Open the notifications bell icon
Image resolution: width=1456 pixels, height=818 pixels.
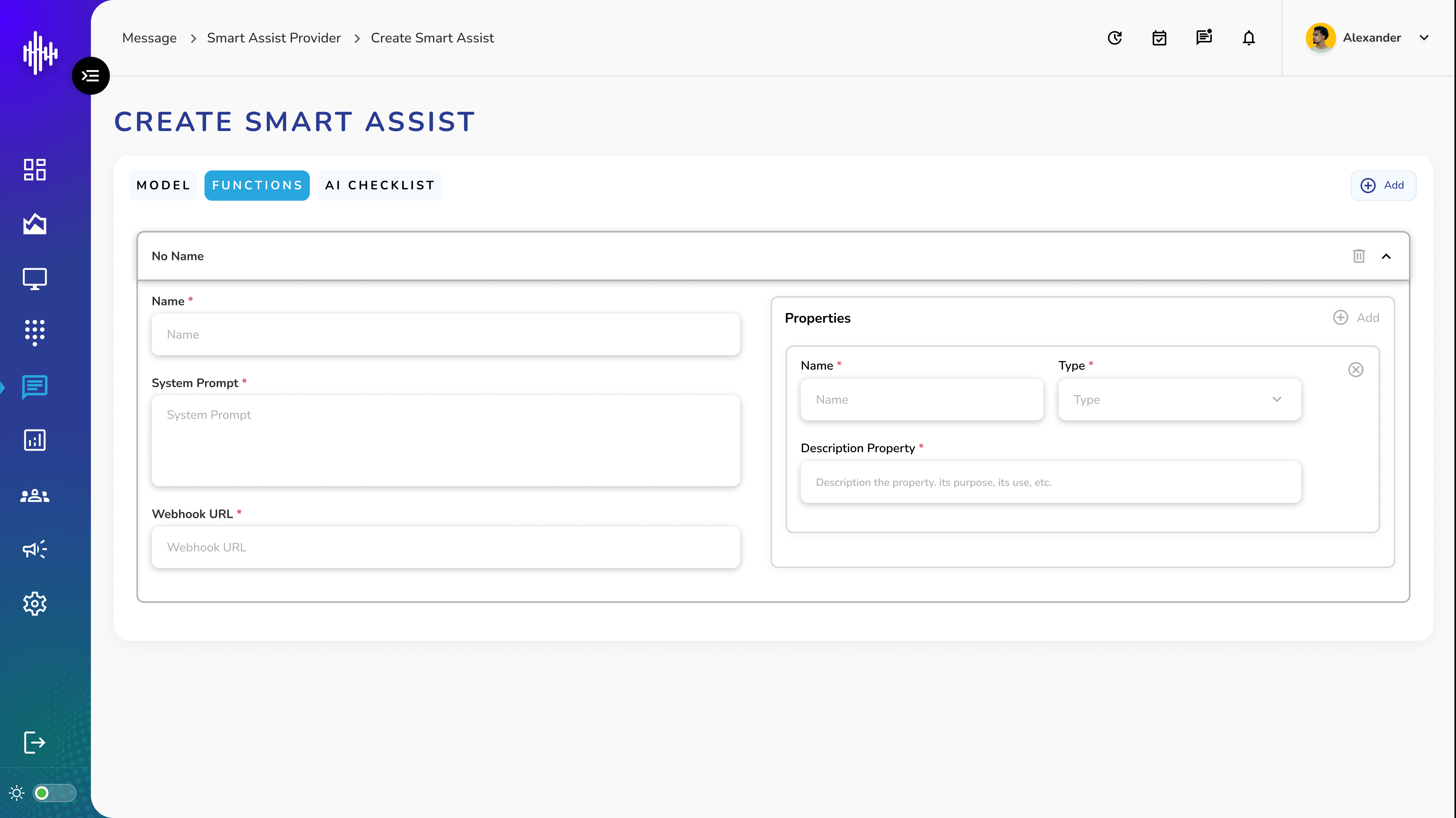point(1249,38)
